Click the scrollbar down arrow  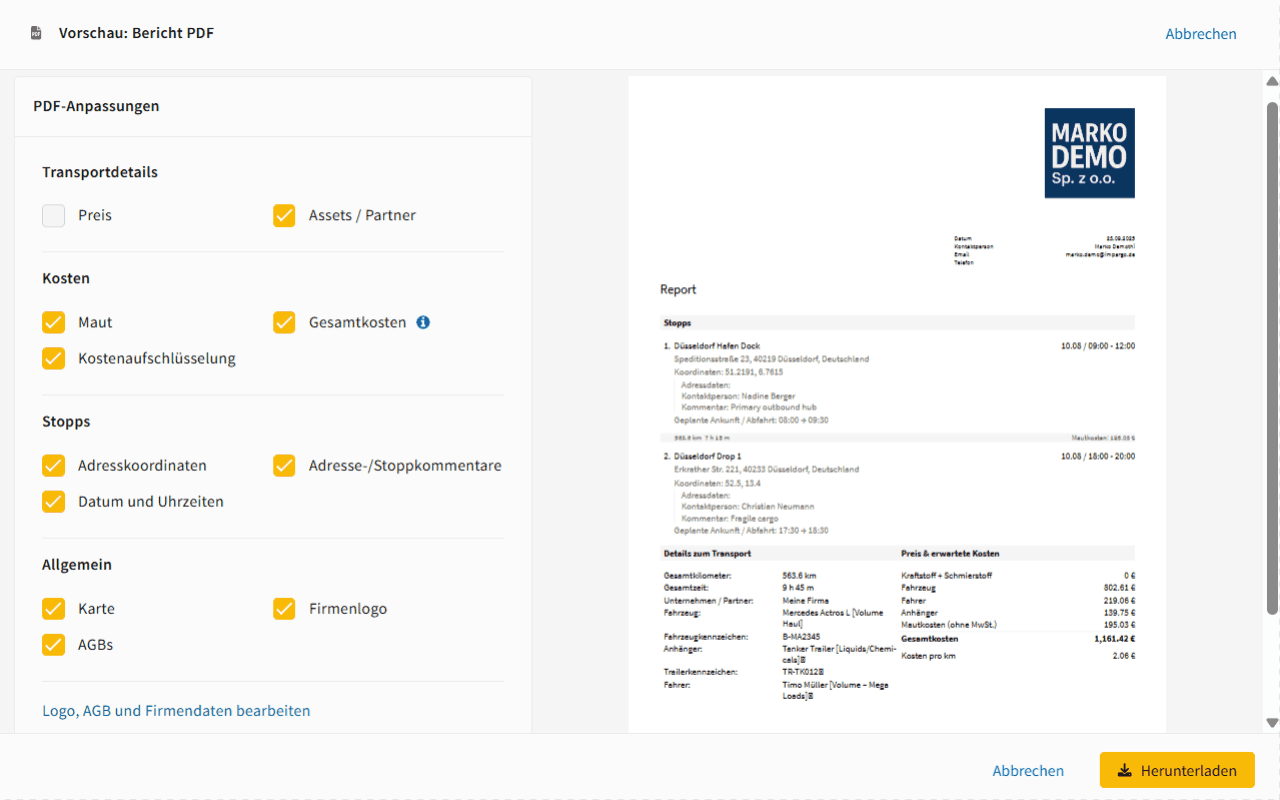click(x=1272, y=722)
